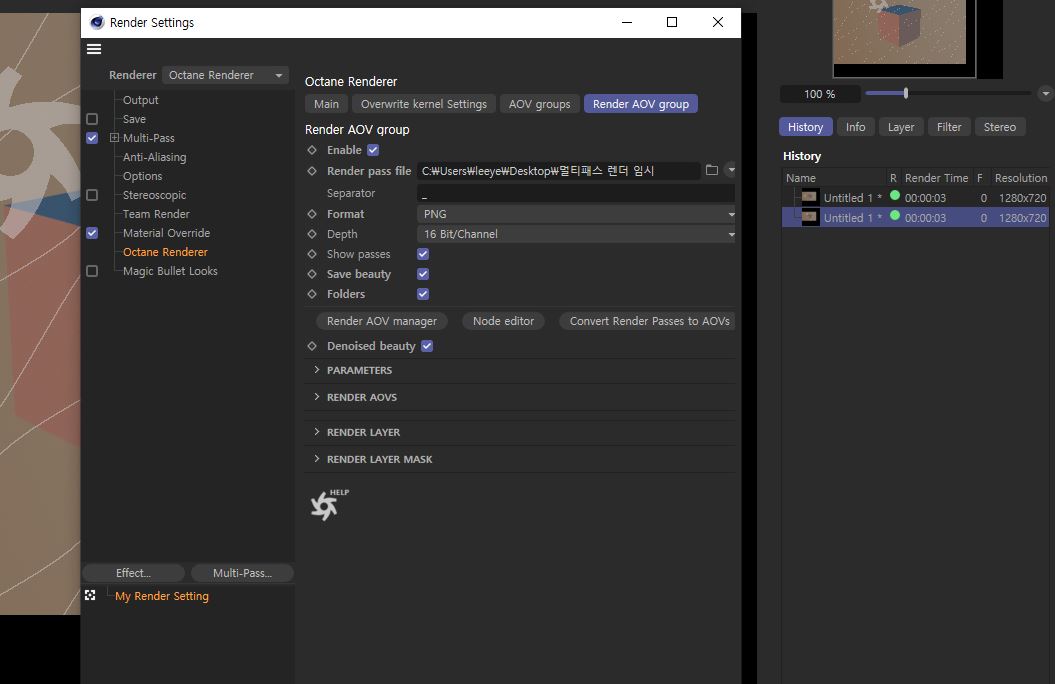
Task: Toggle the Folders checkbox
Action: point(423,294)
